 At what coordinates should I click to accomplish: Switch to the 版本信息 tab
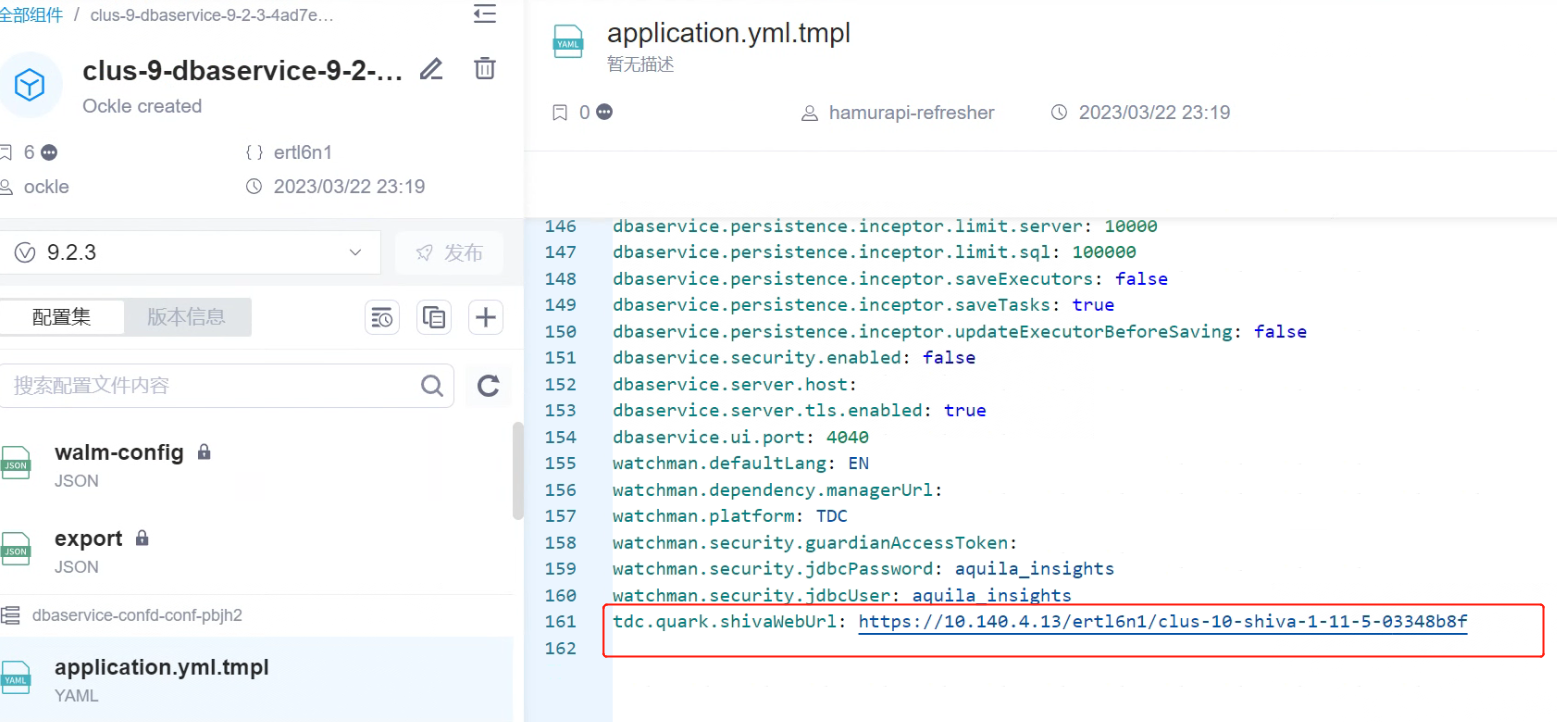pyautogui.click(x=187, y=317)
